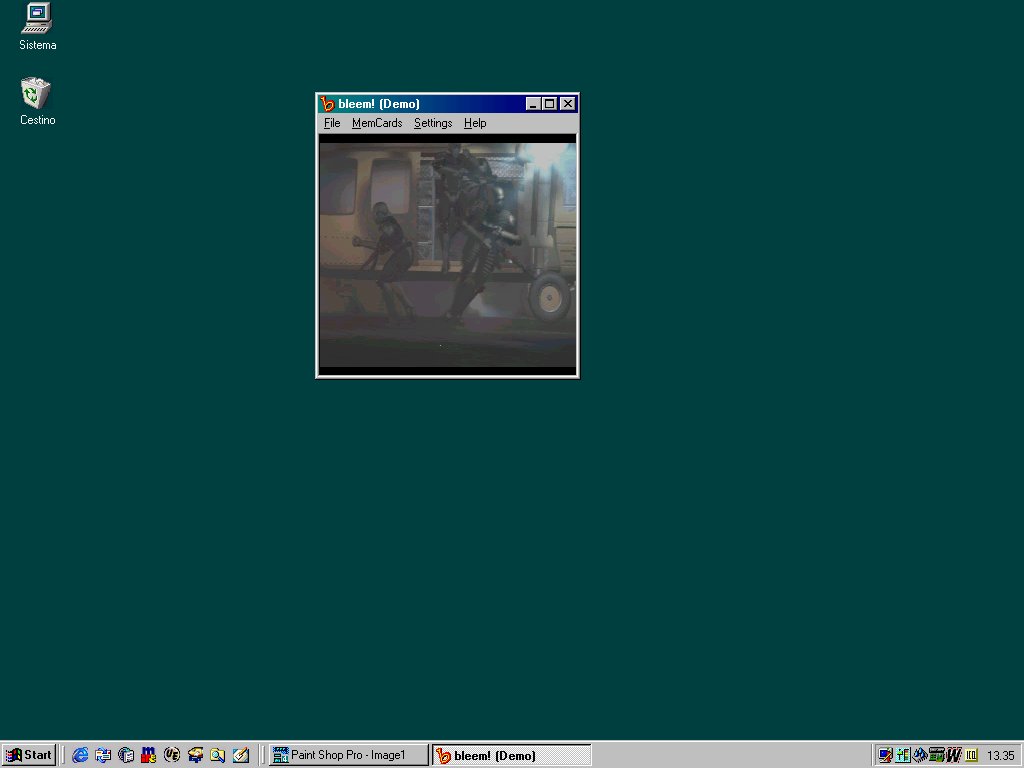Screen dimensions: 1024x768
Task: Click the game video display in bleem!
Action: click(x=447, y=255)
